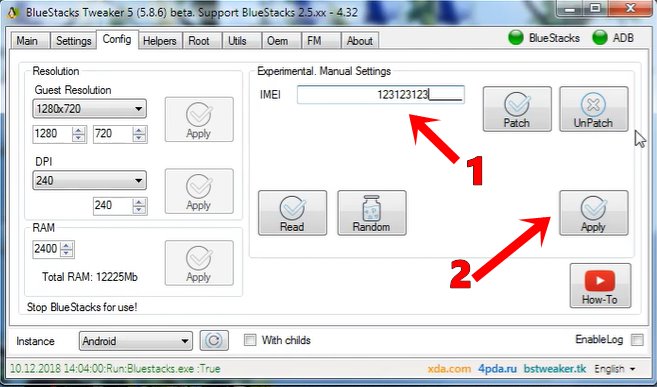
Task: Click the height 720 spinner arrows
Action: 140,134
